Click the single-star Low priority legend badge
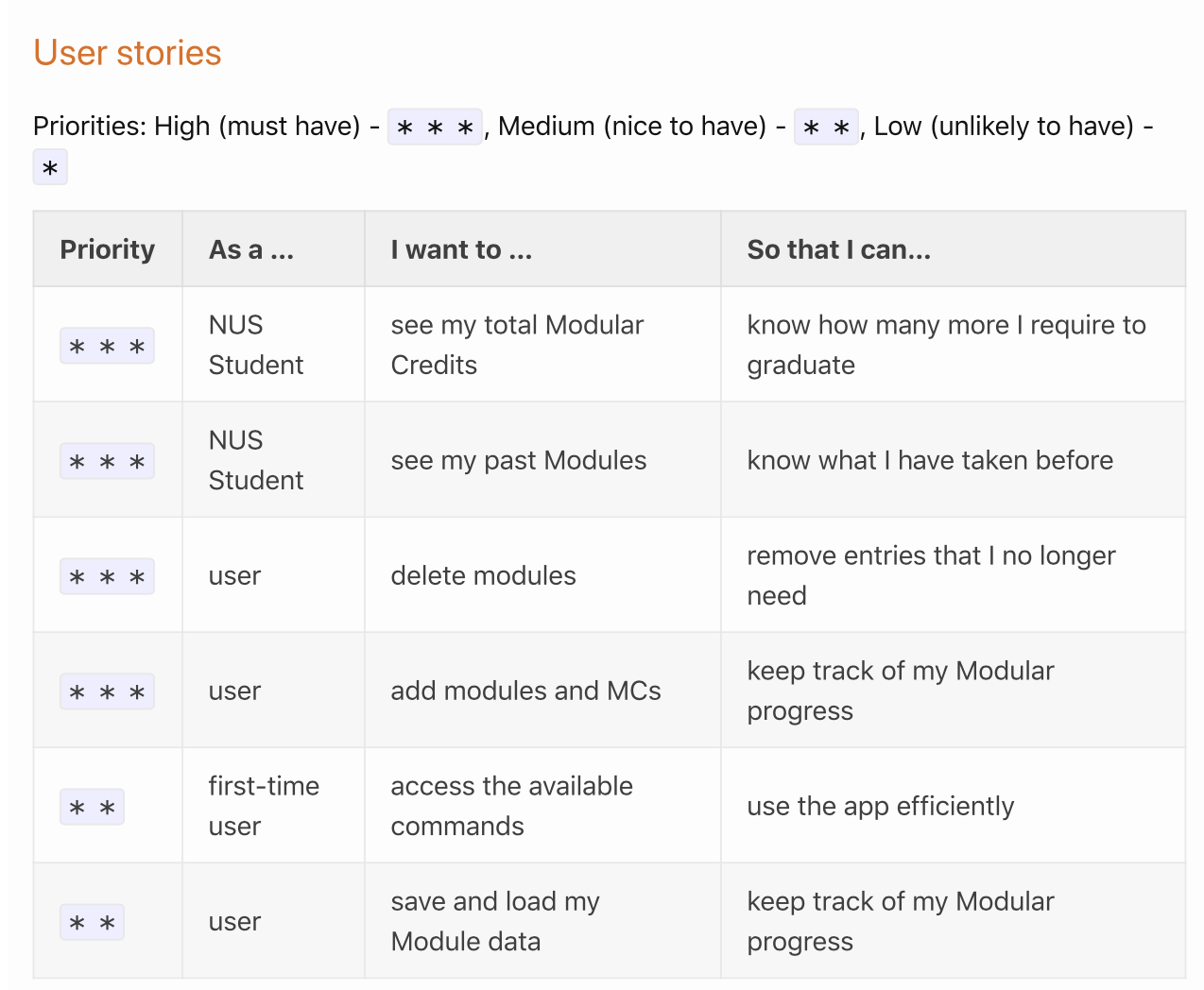The width and height of the screenshot is (1204, 990). [50, 167]
